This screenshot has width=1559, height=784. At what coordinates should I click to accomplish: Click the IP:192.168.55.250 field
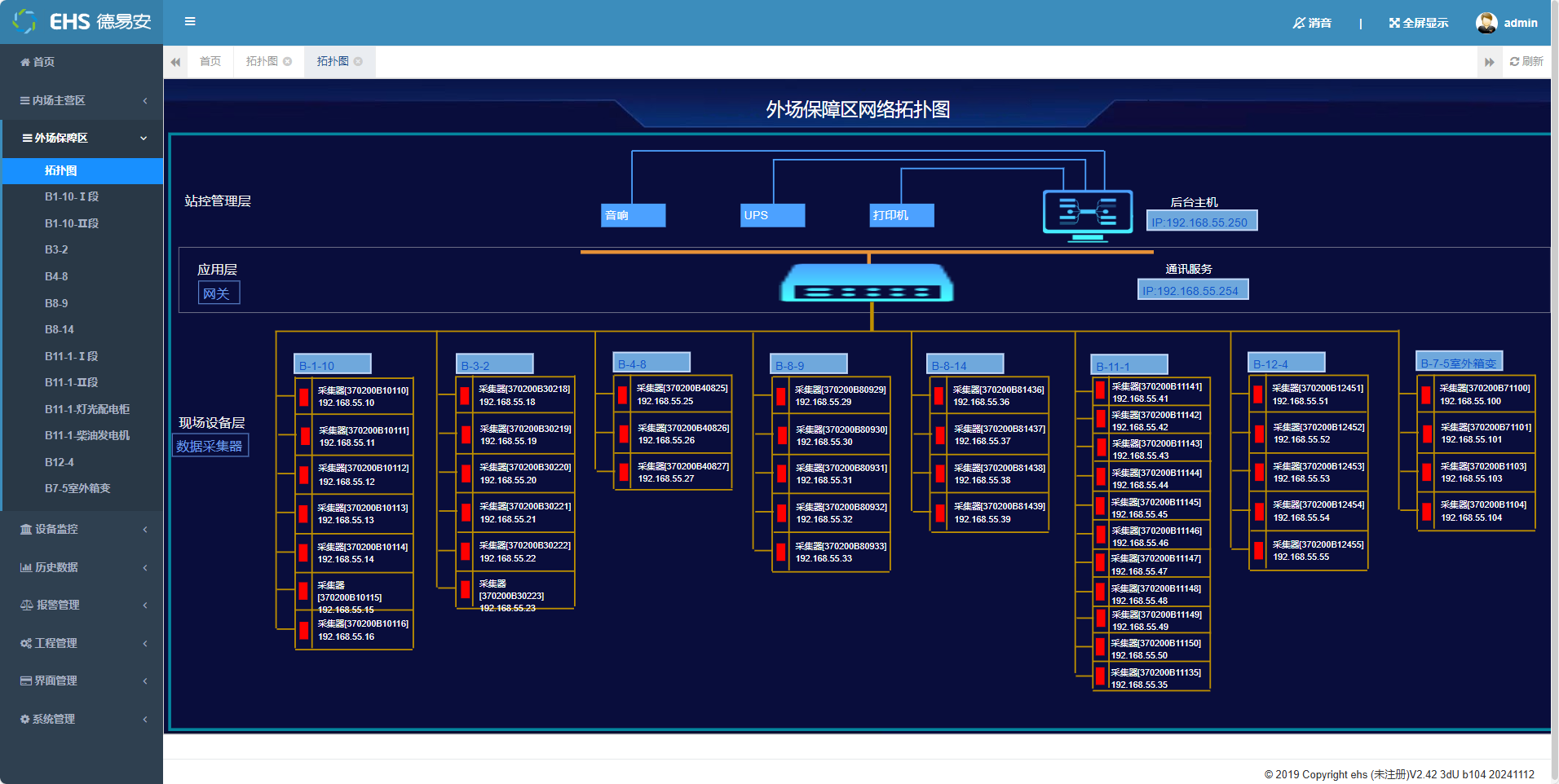pyautogui.click(x=1202, y=222)
